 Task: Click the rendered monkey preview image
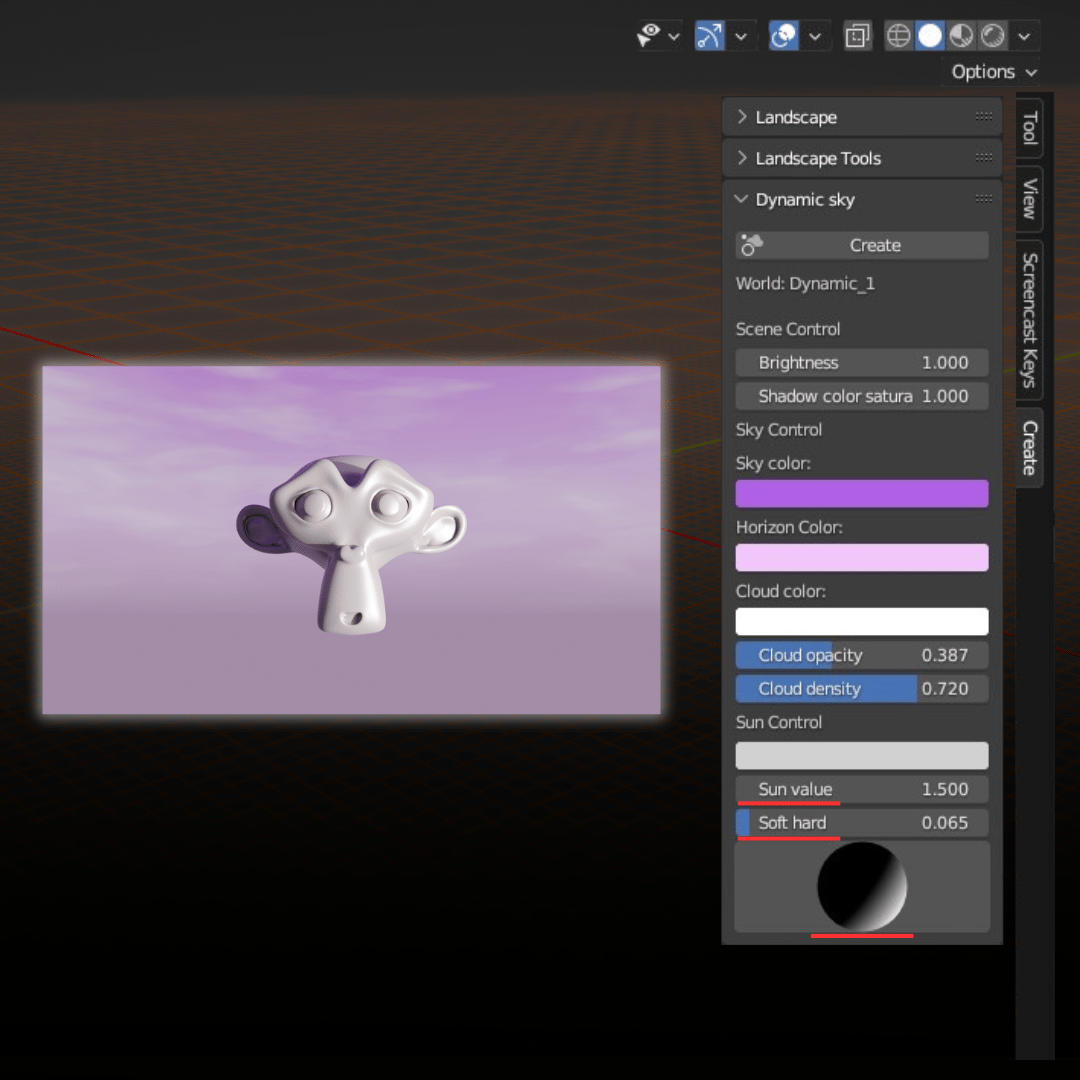pos(351,540)
